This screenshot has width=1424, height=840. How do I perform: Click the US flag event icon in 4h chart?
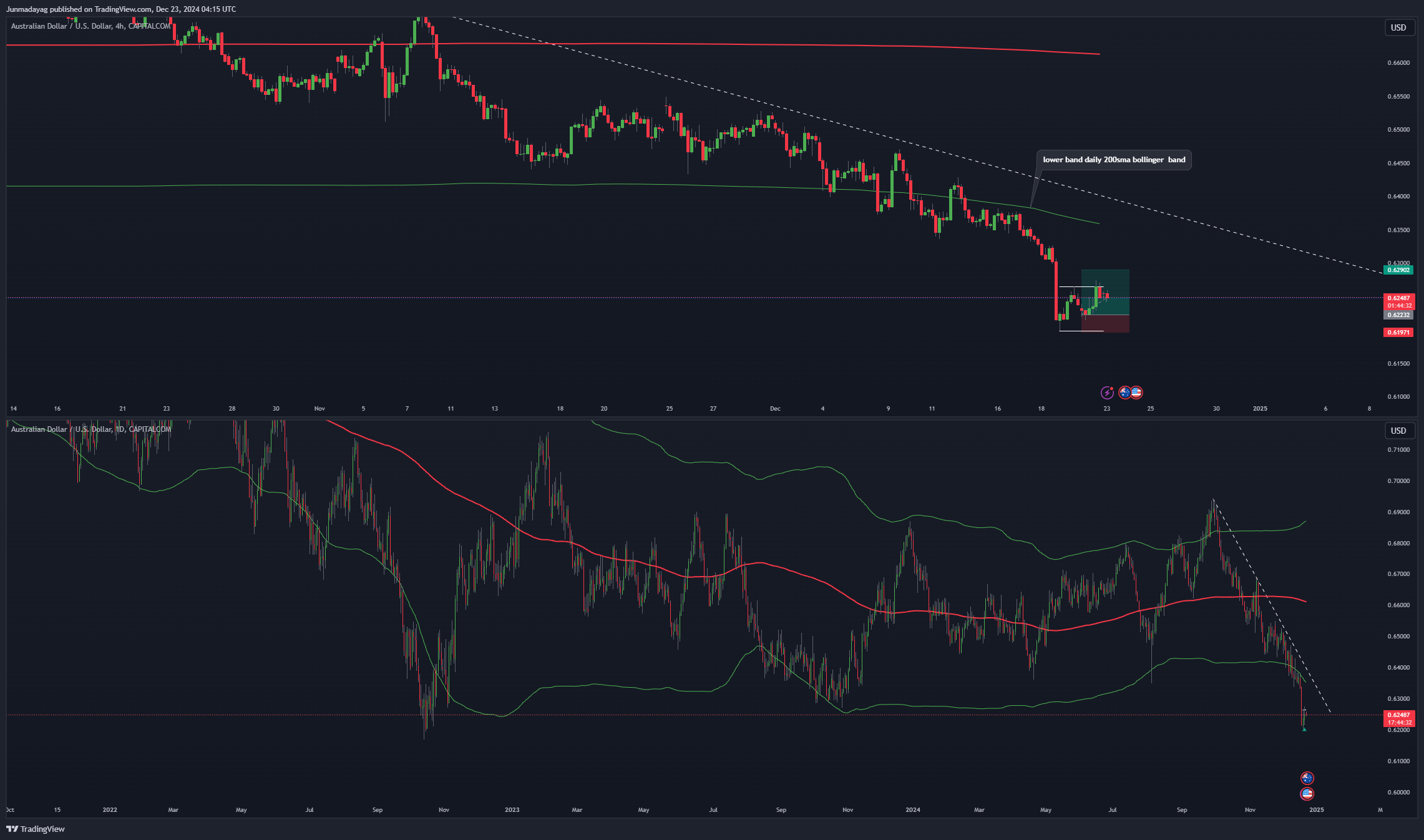pos(1136,393)
